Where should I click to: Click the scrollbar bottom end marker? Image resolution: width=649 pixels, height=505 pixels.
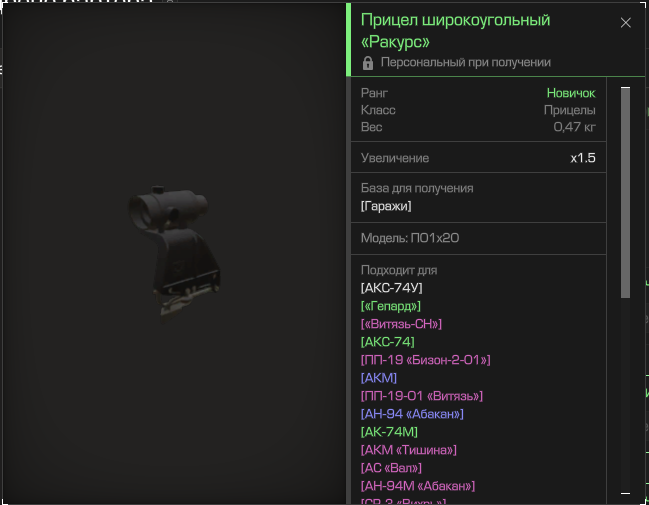[x=625, y=493]
